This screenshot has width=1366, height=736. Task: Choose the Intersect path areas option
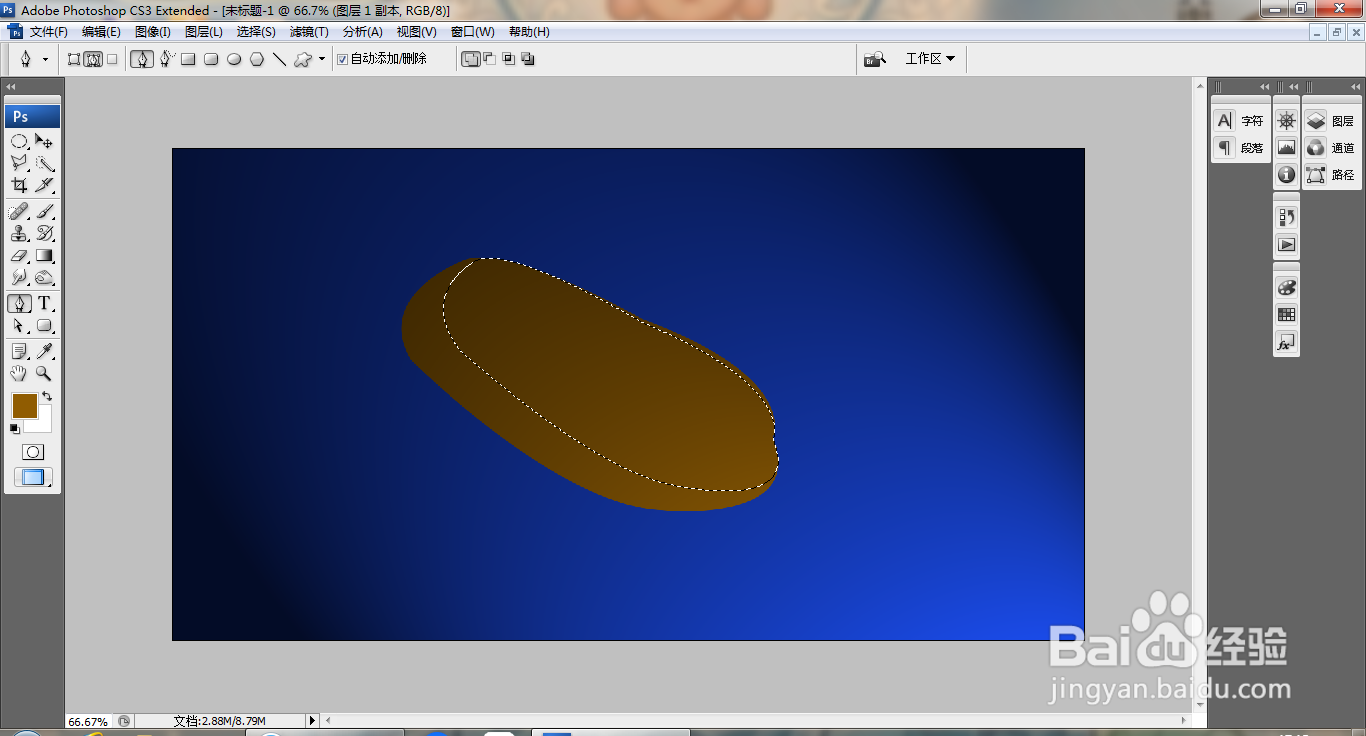[x=509, y=59]
